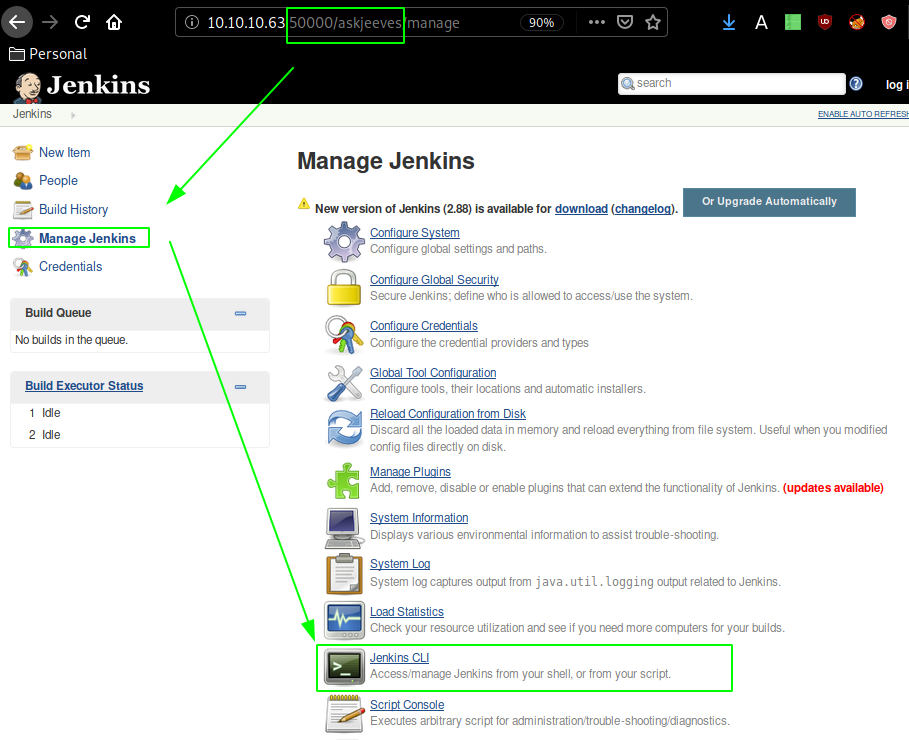
Task: Click the Jenkins CLI terminal icon
Action: point(344,667)
